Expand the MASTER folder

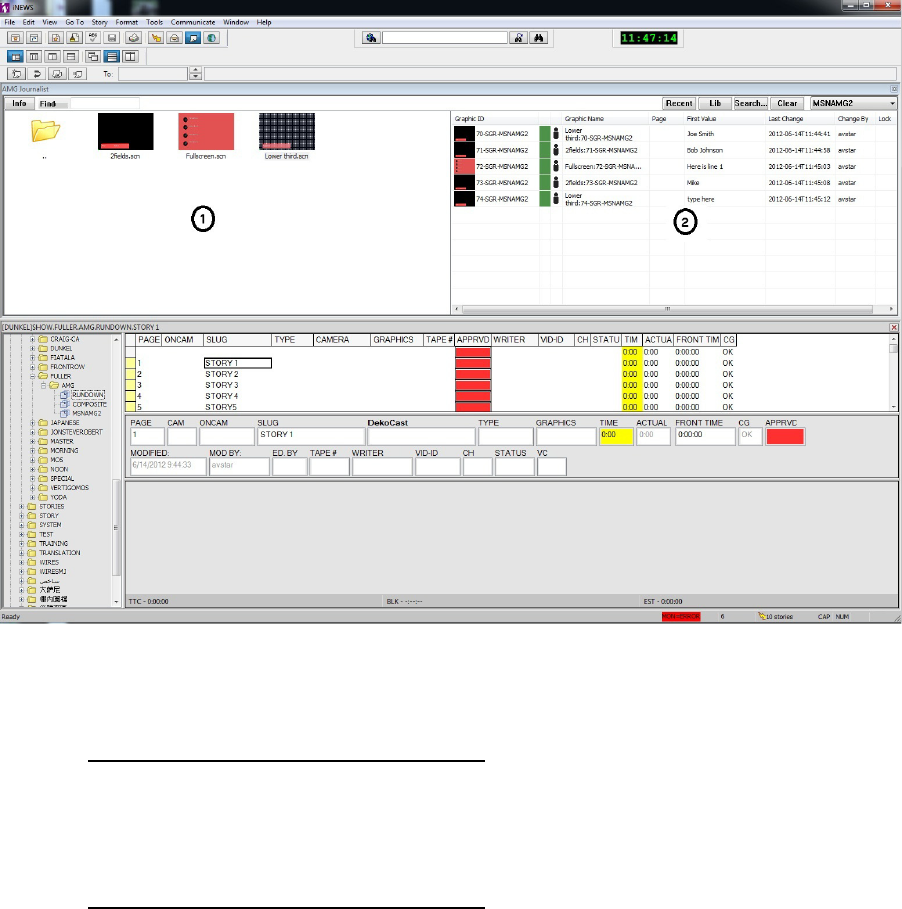pos(32,441)
